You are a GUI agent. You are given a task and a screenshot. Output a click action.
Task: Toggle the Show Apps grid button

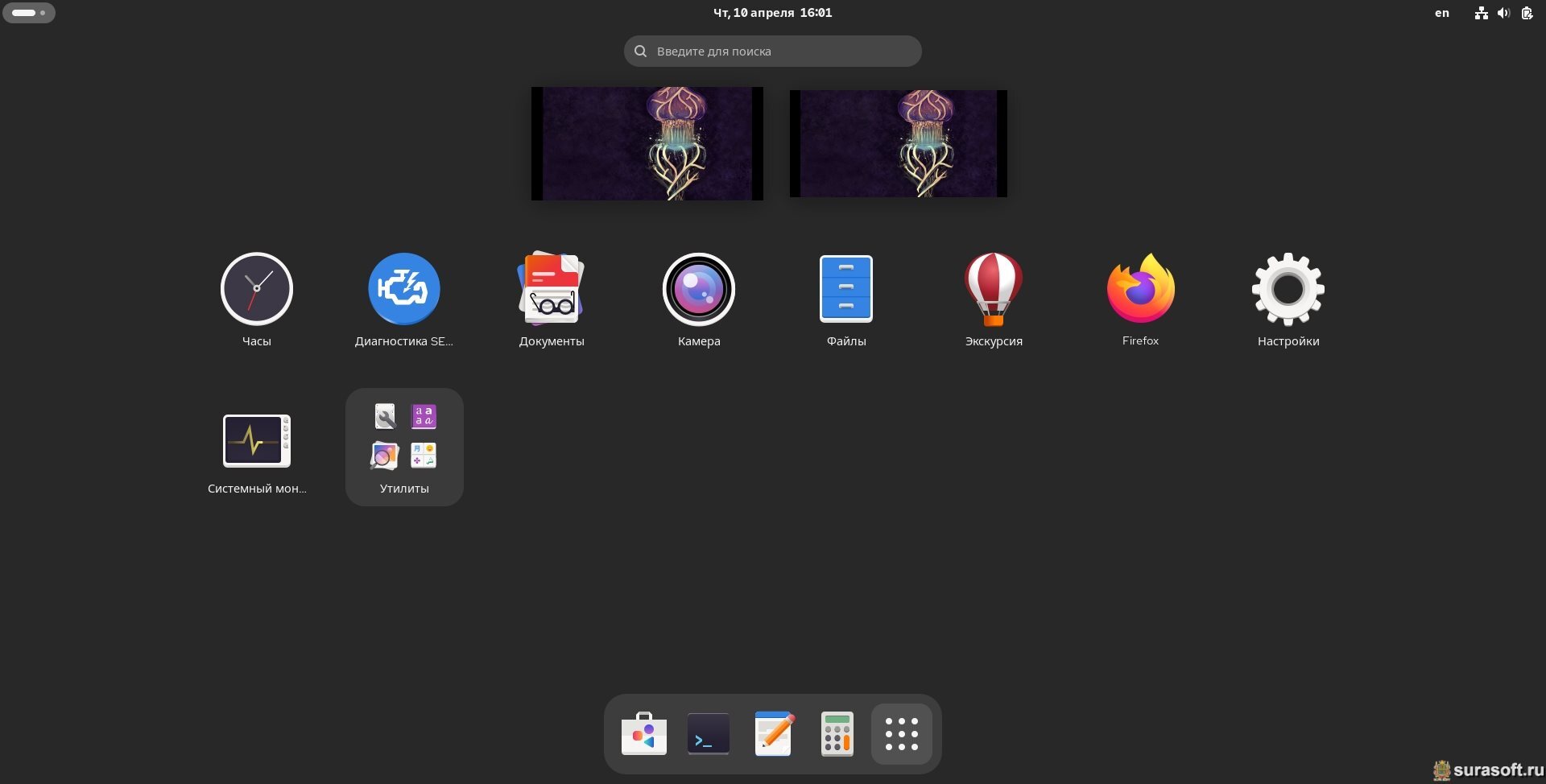(902, 733)
